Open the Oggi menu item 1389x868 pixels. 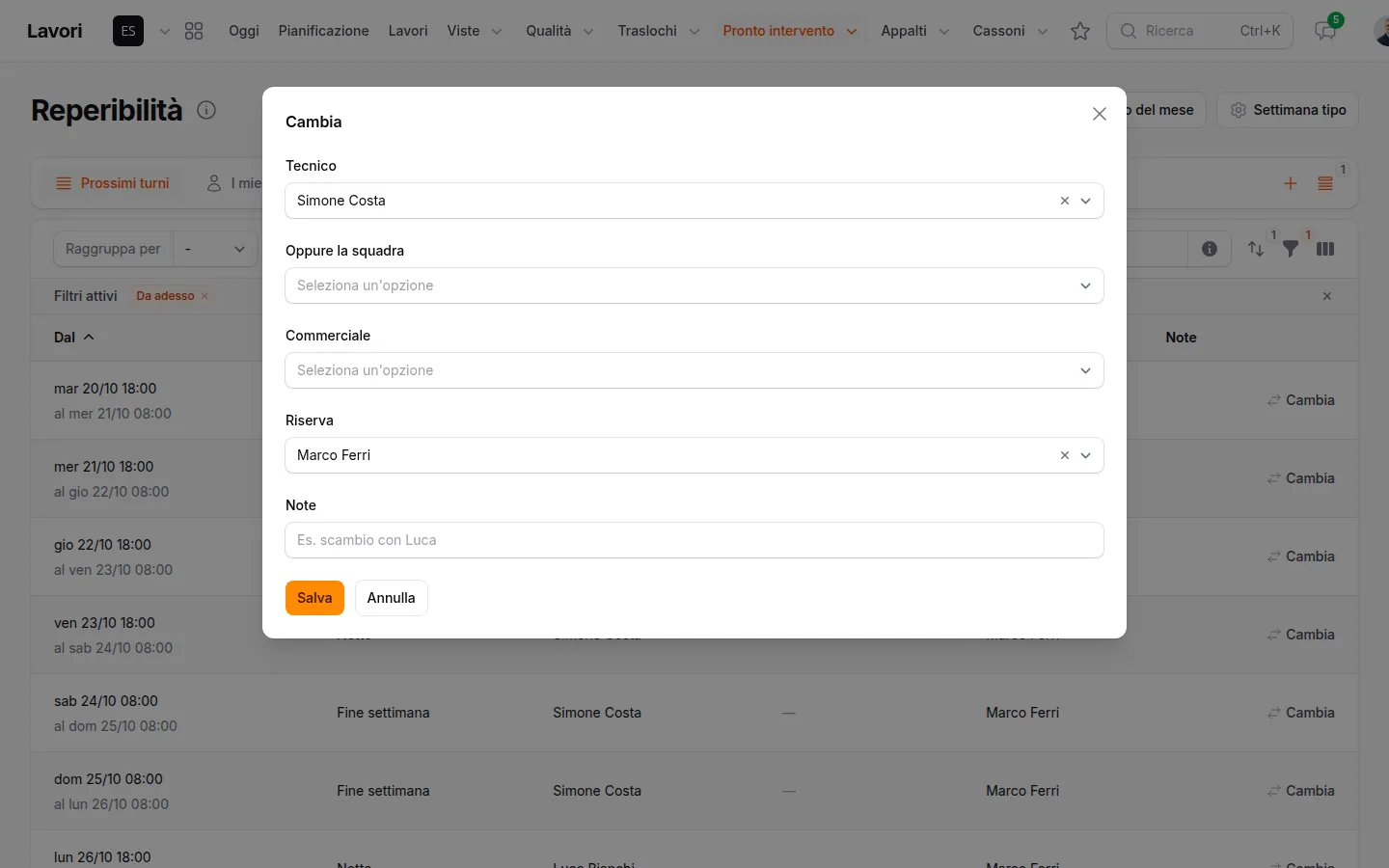click(x=244, y=31)
